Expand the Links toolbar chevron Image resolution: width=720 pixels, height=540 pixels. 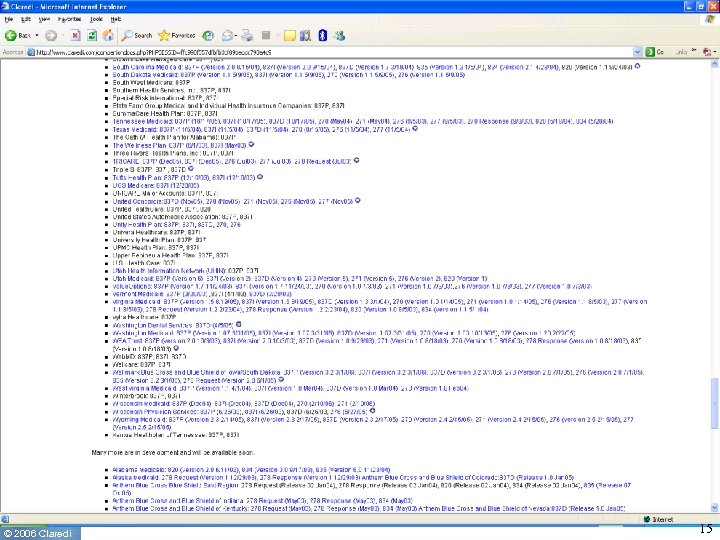[x=694, y=51]
